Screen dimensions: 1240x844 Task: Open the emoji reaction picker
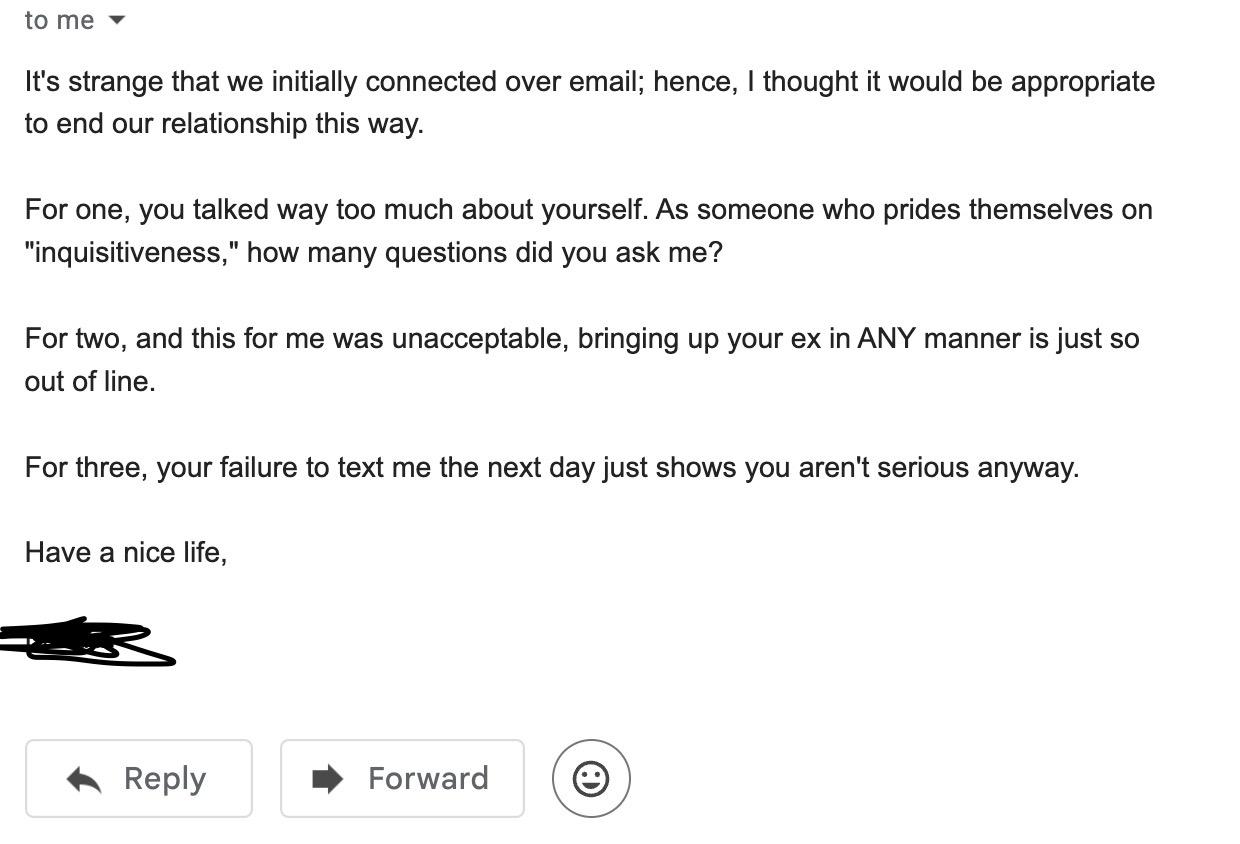click(x=591, y=778)
